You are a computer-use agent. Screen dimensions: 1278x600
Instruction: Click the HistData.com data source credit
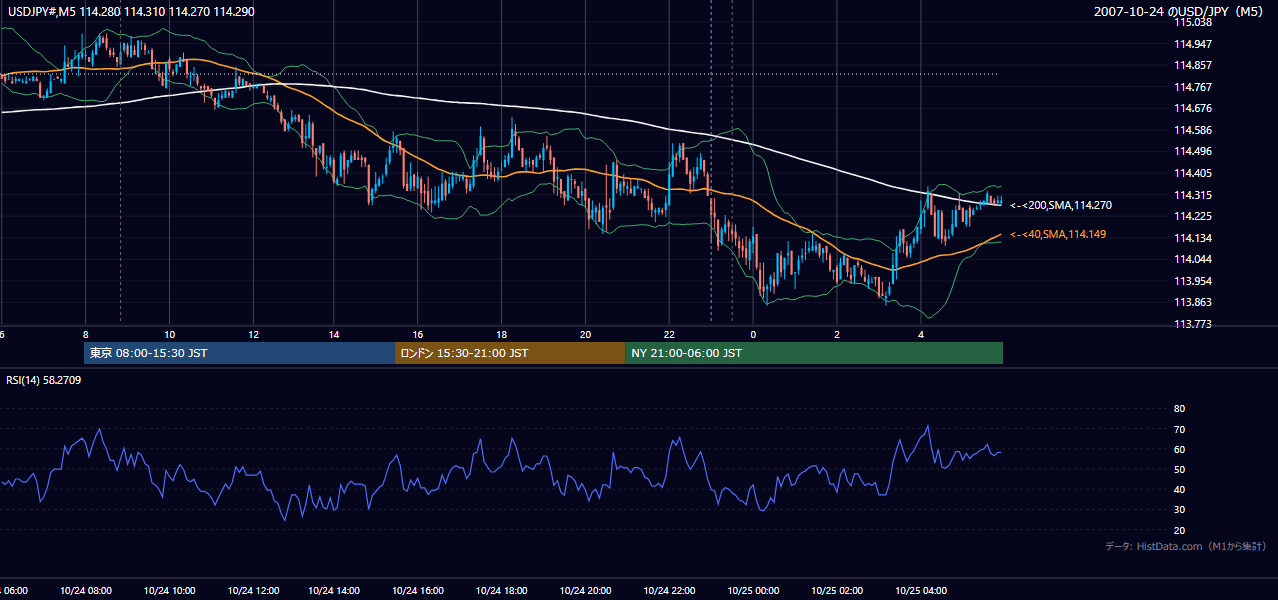pos(1185,546)
